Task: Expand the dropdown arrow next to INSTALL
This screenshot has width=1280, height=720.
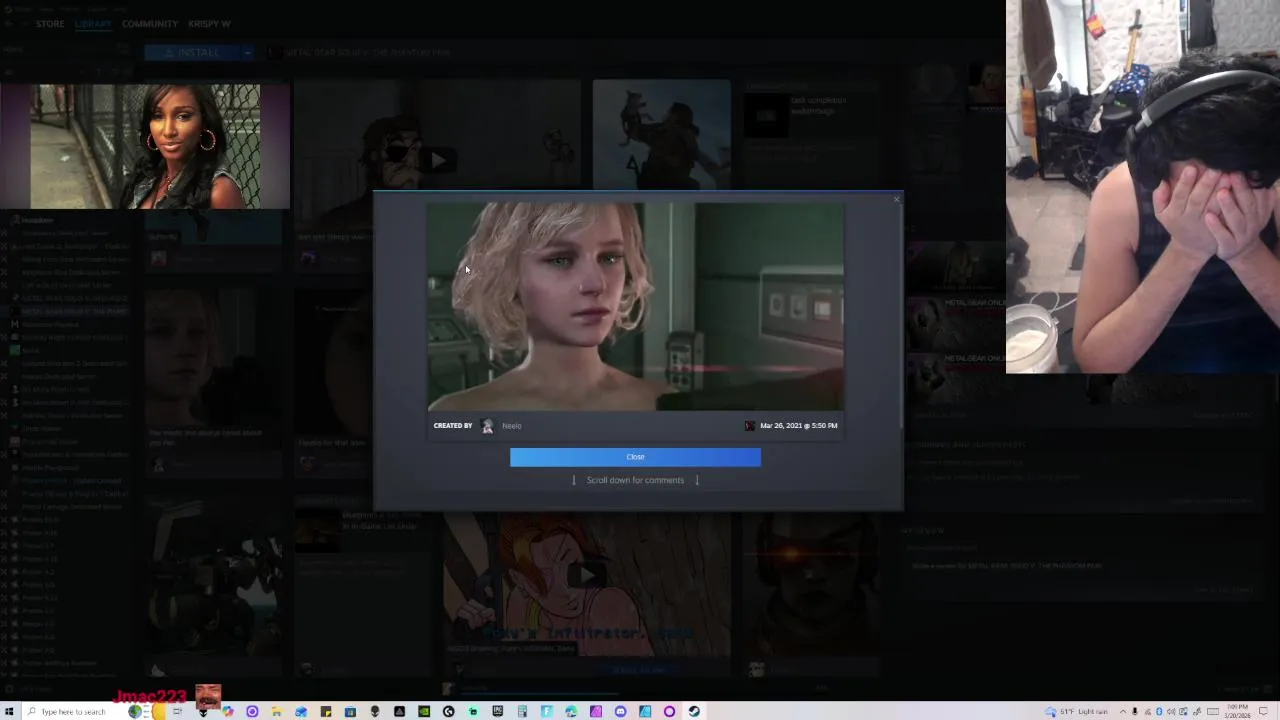Action: click(247, 52)
